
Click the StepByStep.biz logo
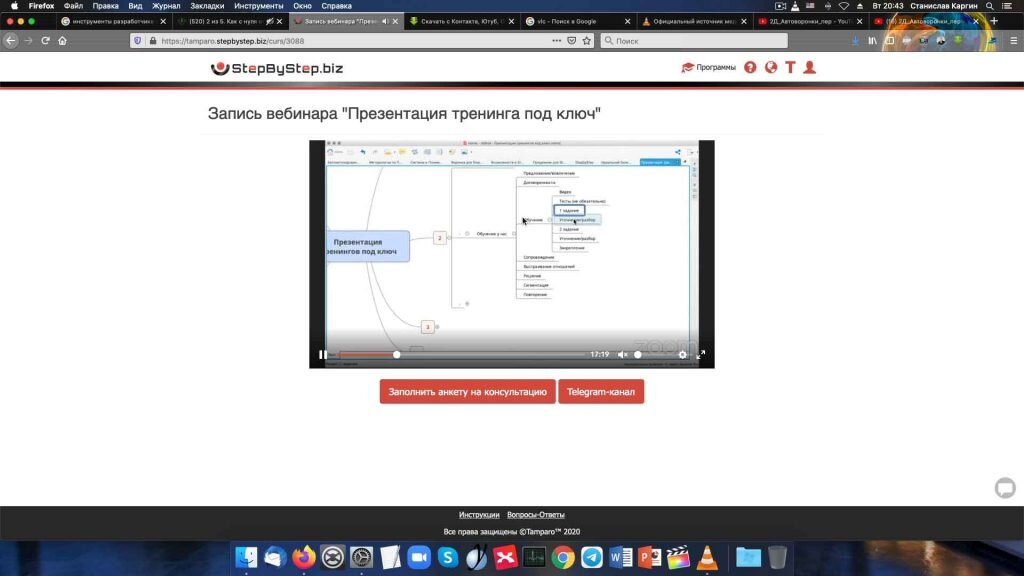277,68
